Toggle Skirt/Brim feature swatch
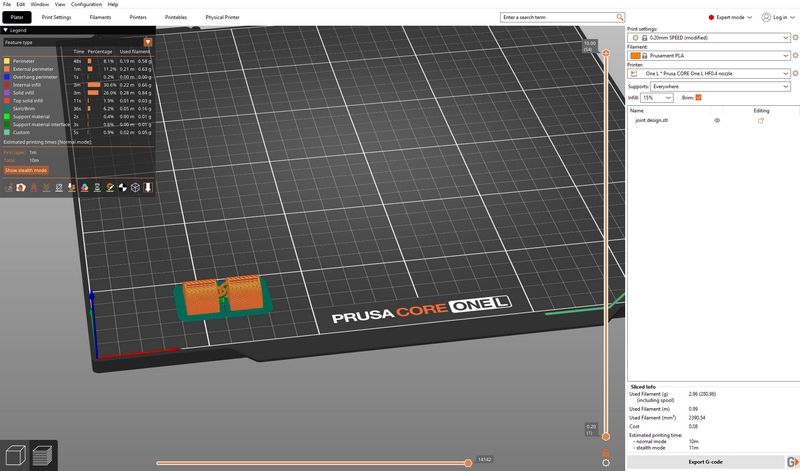 pos(7,109)
